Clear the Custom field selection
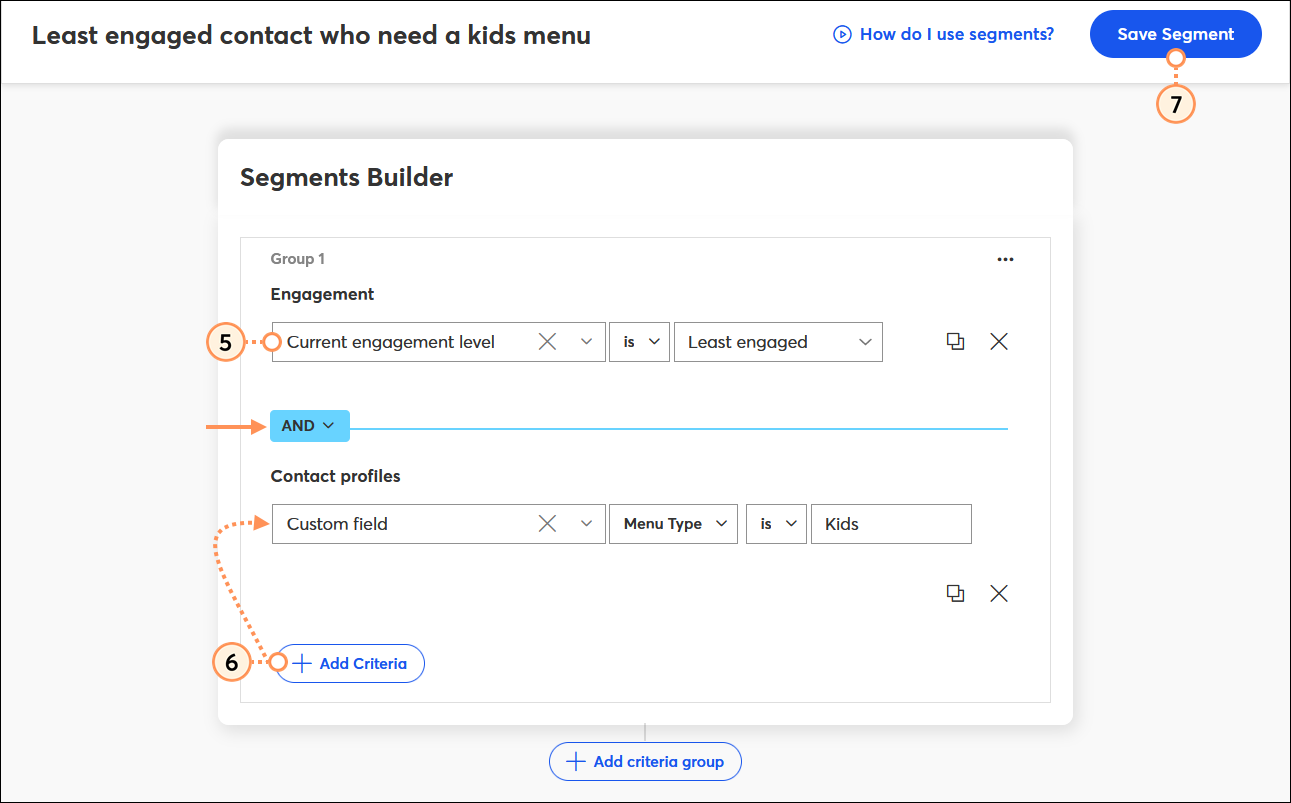 (547, 523)
